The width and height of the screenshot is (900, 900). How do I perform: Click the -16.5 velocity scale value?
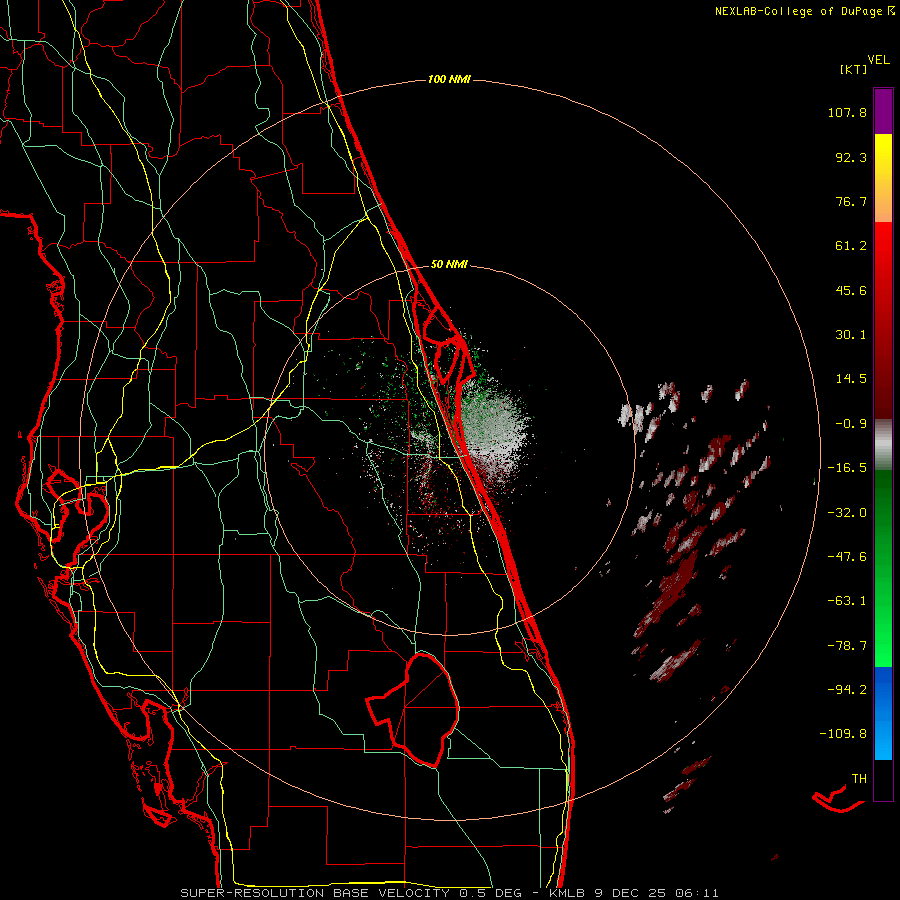click(x=847, y=468)
